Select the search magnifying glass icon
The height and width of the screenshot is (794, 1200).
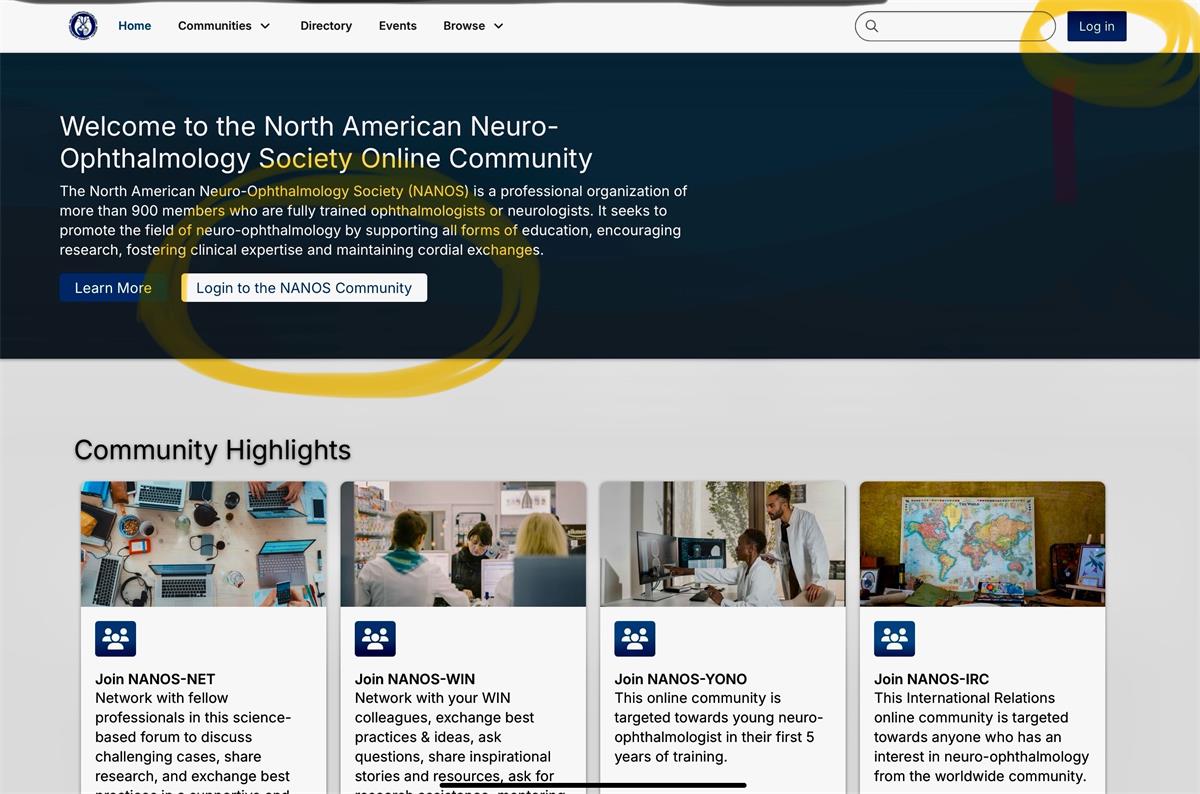click(x=871, y=26)
